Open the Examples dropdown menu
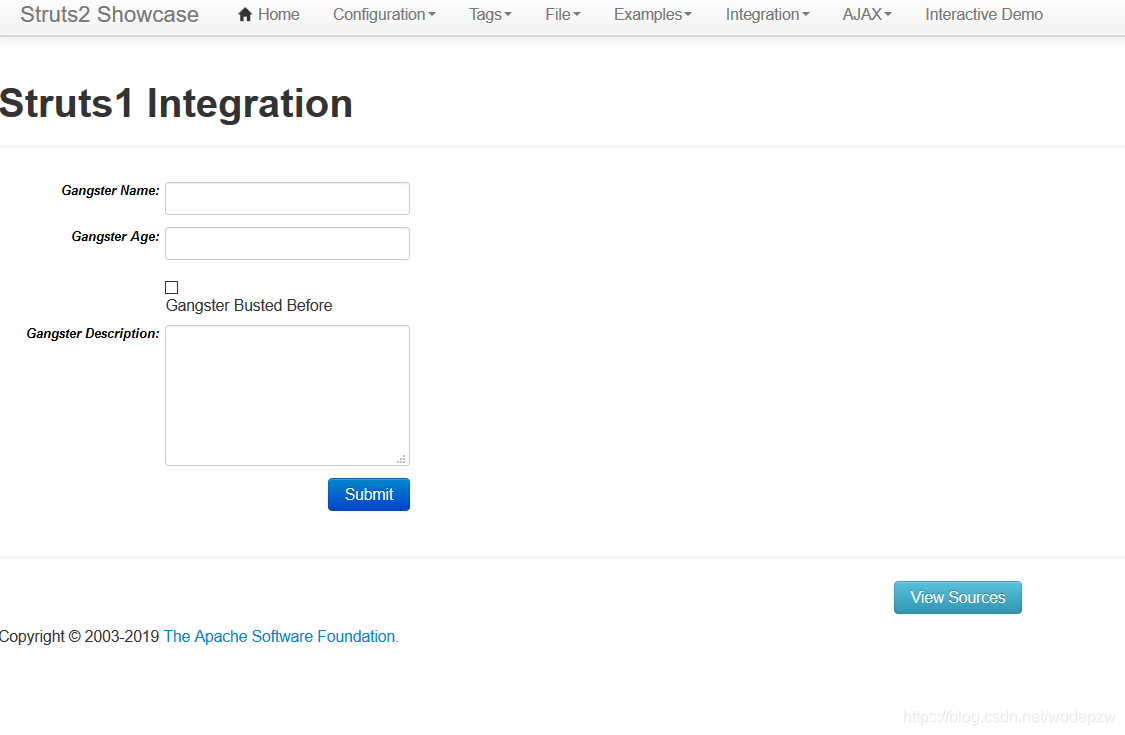The image size is (1125, 735). (x=652, y=14)
